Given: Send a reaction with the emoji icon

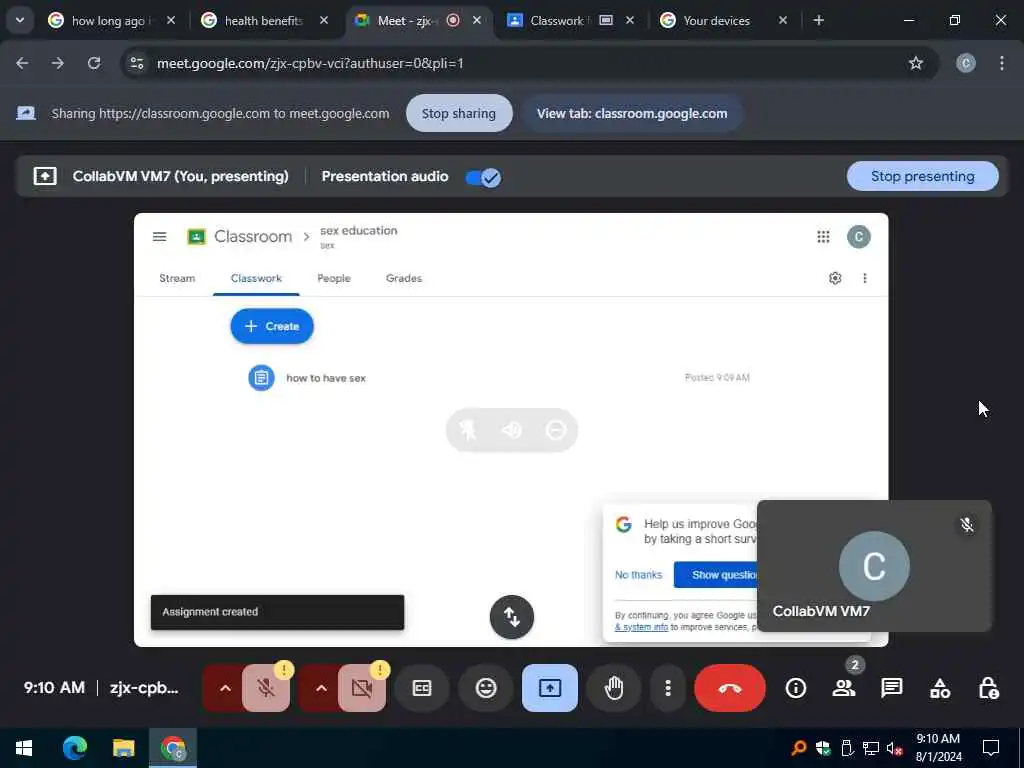Looking at the screenshot, I should (x=486, y=688).
